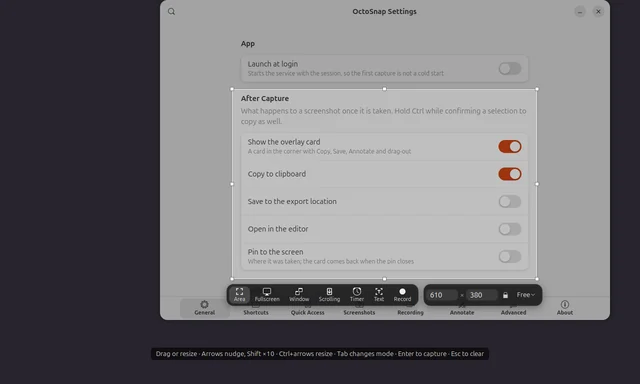Toggle the aspect ratio lock icon
This screenshot has width=640, height=384.
coord(505,295)
